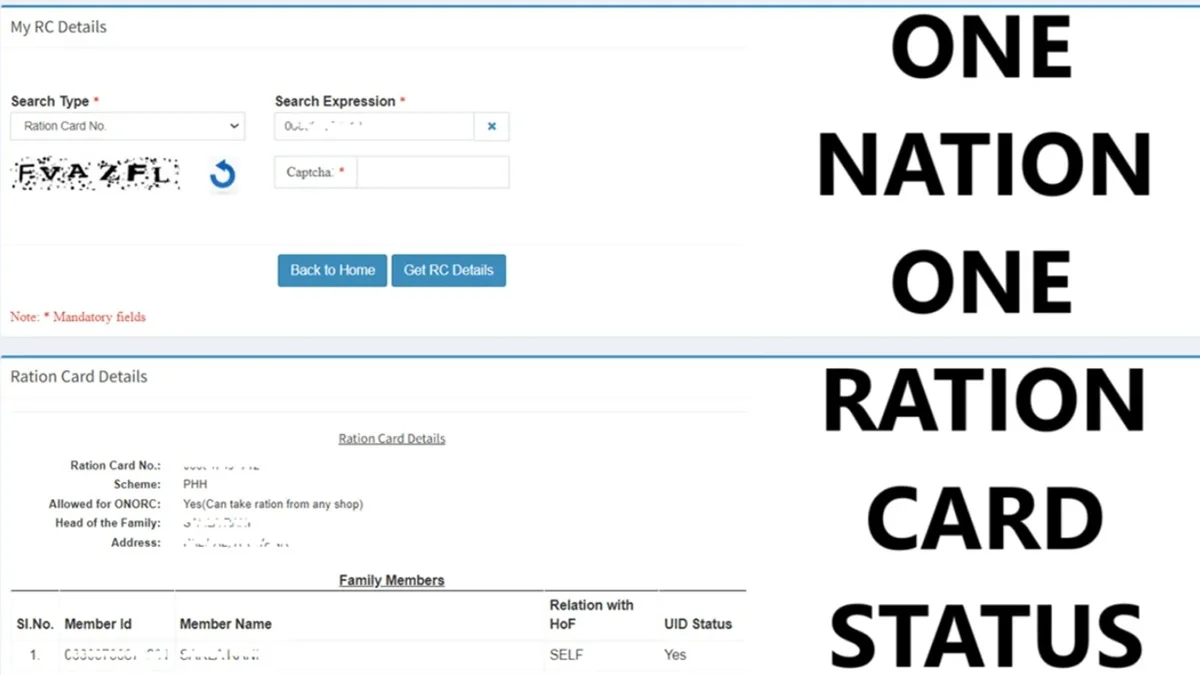Click the Search Type dropdown arrow
The width and height of the screenshot is (1200, 675).
click(234, 126)
